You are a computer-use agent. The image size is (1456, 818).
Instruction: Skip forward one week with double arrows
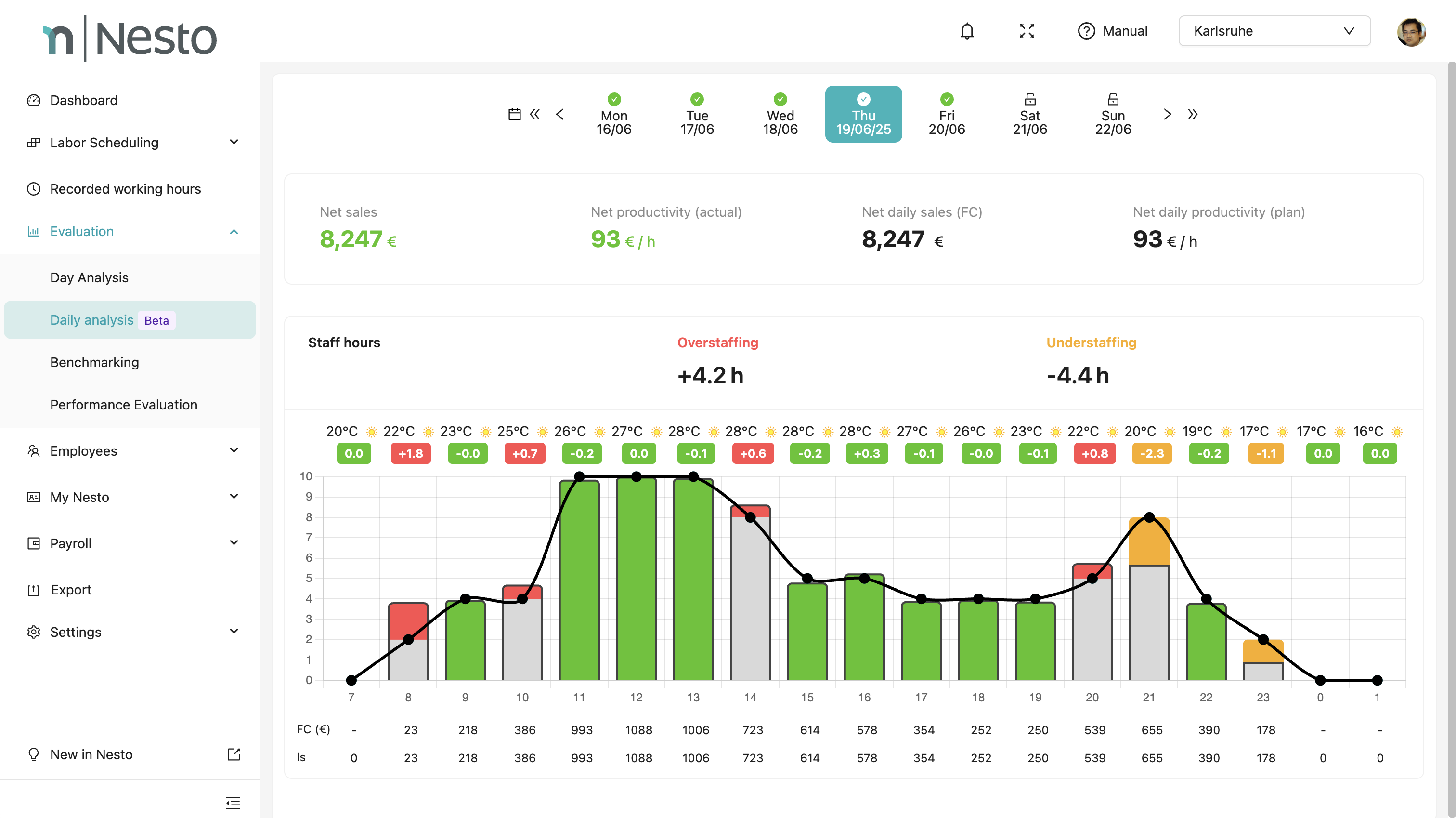[1192, 114]
